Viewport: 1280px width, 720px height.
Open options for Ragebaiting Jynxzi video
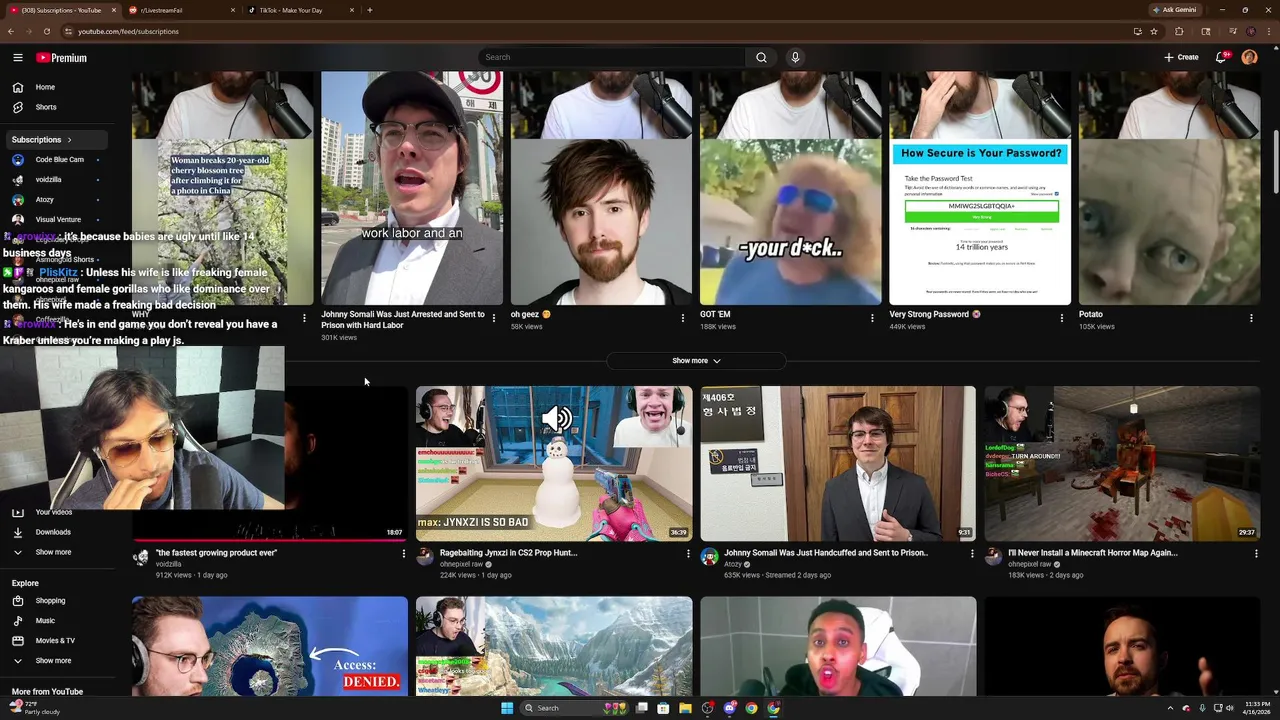click(688, 553)
